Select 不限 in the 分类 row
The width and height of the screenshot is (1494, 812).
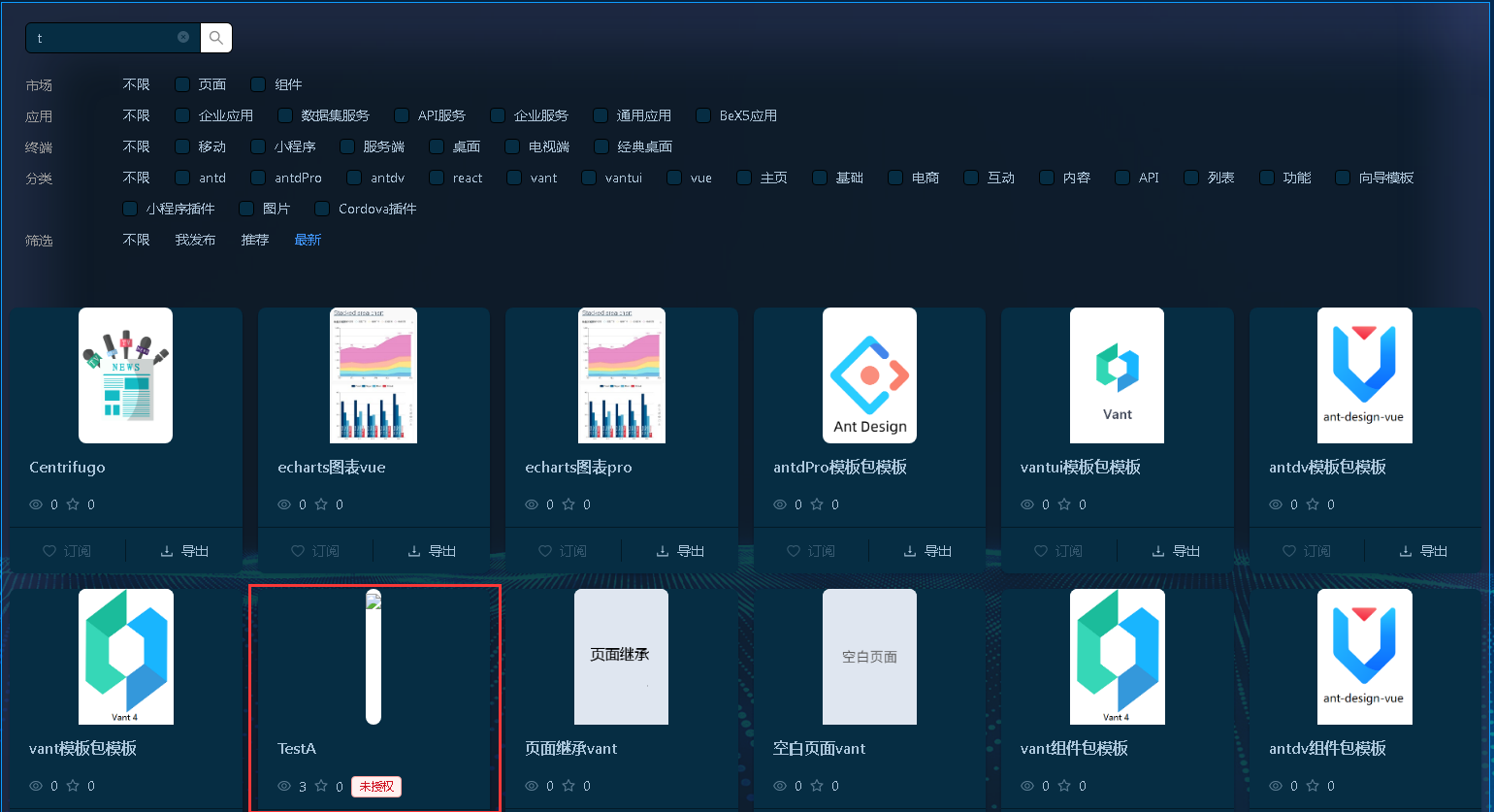[x=137, y=178]
